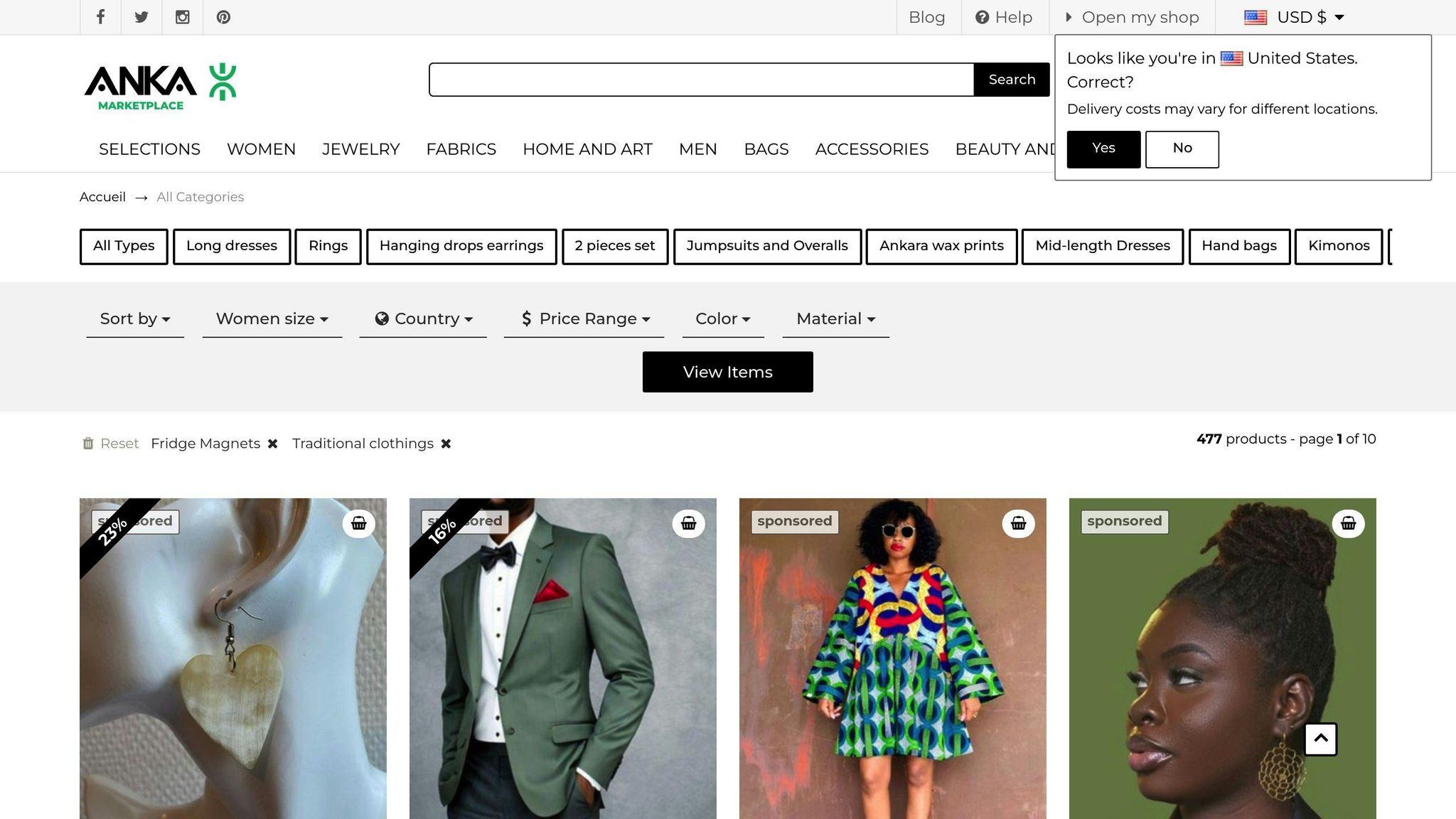The image size is (1456, 819).
Task: Remove Traditional clothings filter tag
Action: click(446, 444)
